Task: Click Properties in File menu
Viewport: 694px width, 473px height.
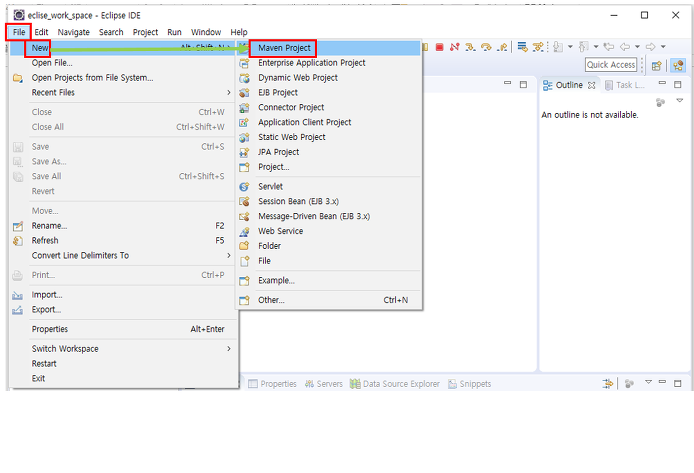Action: [x=124, y=329]
